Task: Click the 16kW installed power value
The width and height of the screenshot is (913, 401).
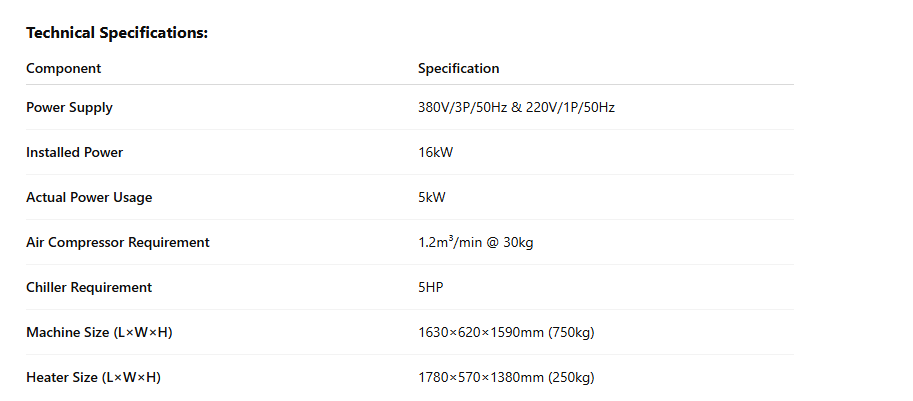Action: tap(436, 152)
